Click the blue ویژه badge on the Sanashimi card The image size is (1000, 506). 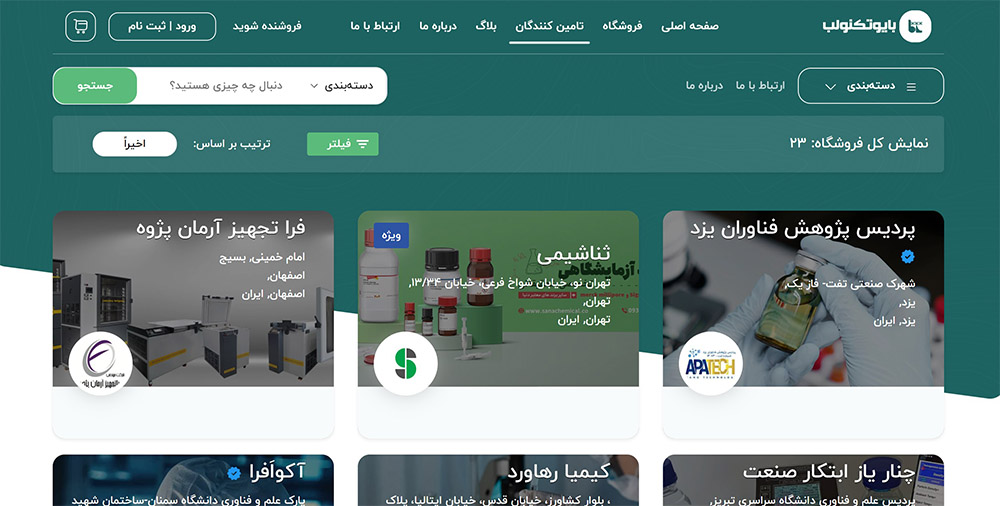[x=391, y=235]
